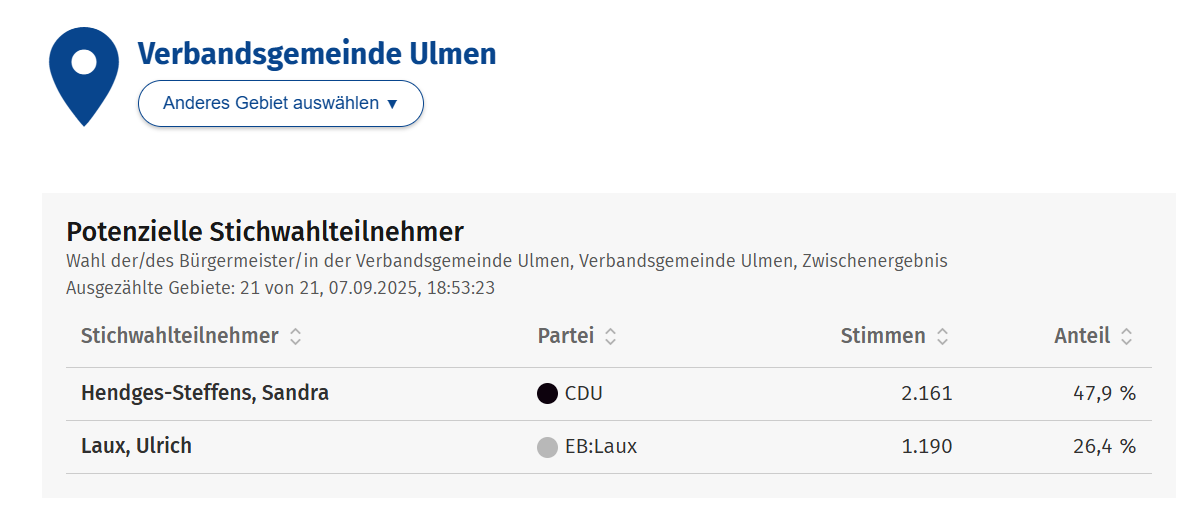Sort by Stichwahlteilnehmer column arrows
Viewport: 1190px width, 516px height.
tap(295, 337)
